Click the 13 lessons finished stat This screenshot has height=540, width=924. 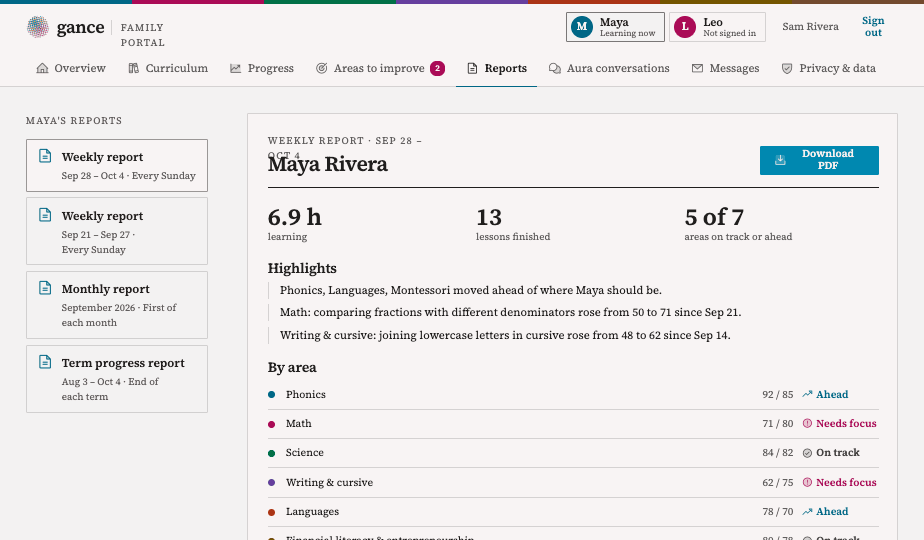(513, 224)
